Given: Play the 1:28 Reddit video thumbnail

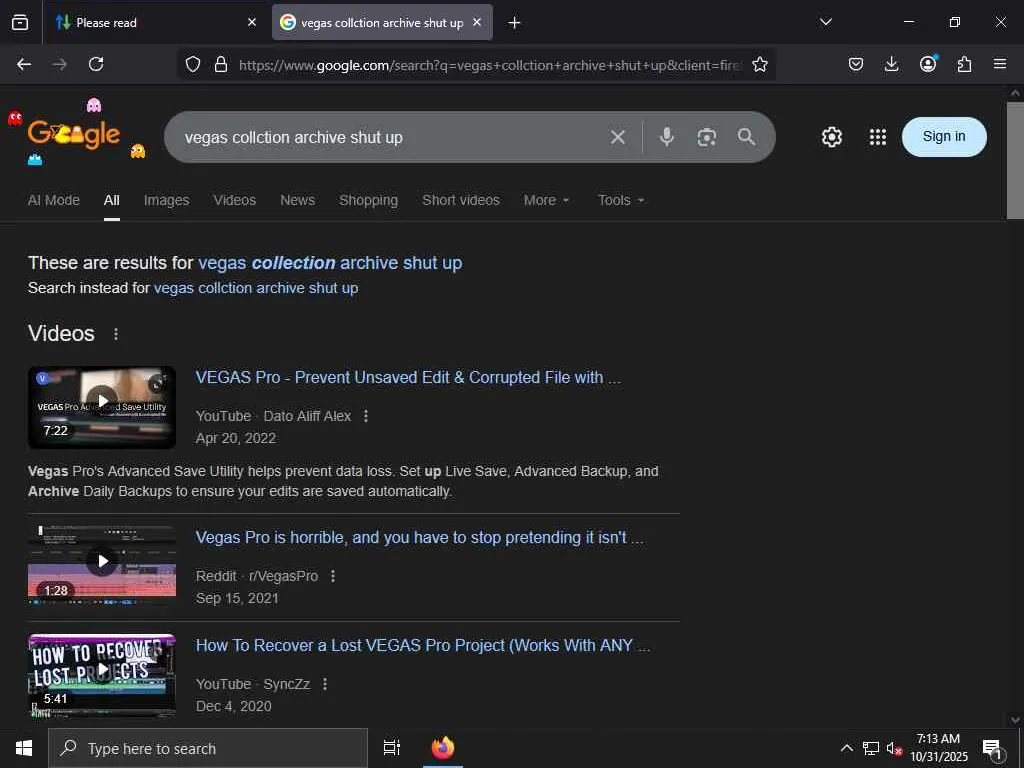Looking at the screenshot, I should tap(102, 564).
